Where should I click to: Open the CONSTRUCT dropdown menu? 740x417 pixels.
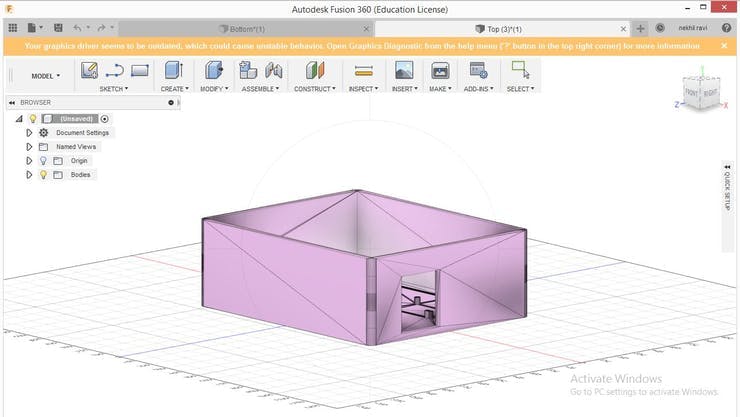pyautogui.click(x=315, y=89)
